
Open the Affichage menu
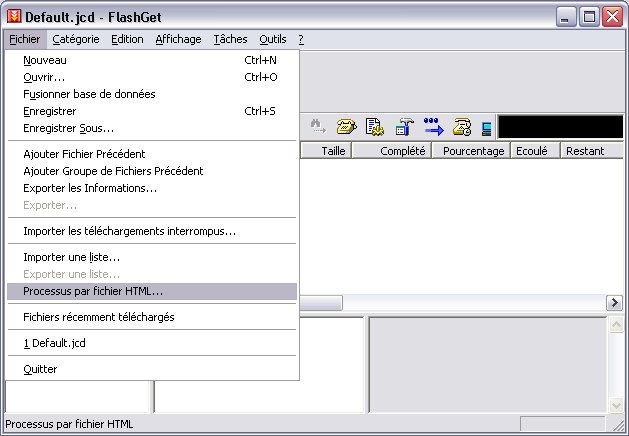pyautogui.click(x=179, y=39)
